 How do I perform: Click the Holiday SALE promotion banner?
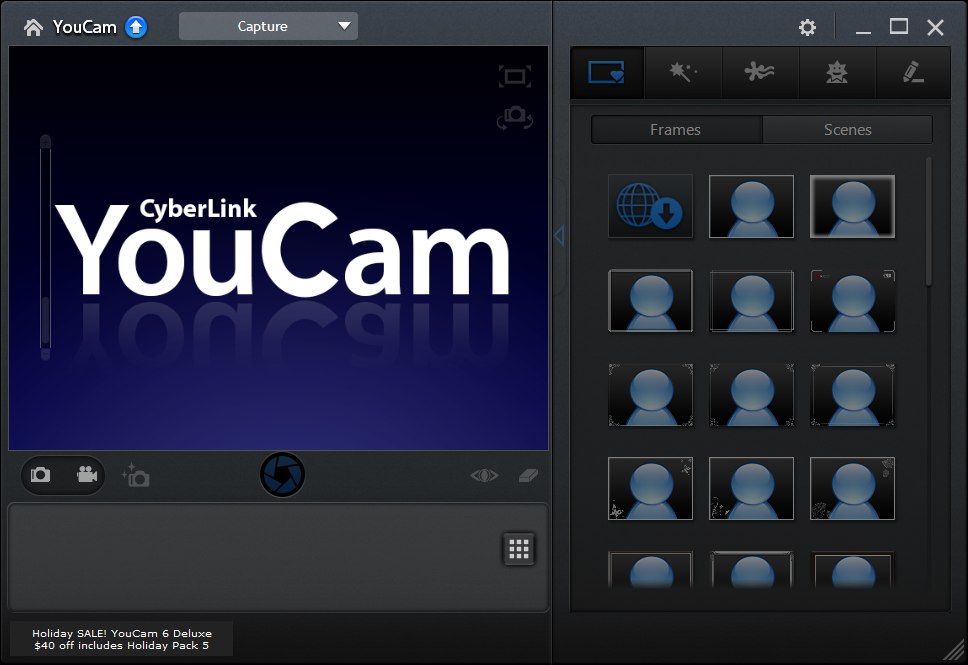pyautogui.click(x=122, y=639)
